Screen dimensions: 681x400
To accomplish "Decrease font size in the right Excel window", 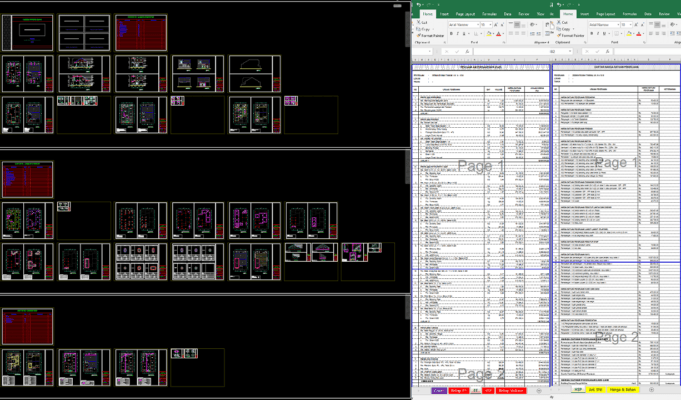I will tap(643, 25).
